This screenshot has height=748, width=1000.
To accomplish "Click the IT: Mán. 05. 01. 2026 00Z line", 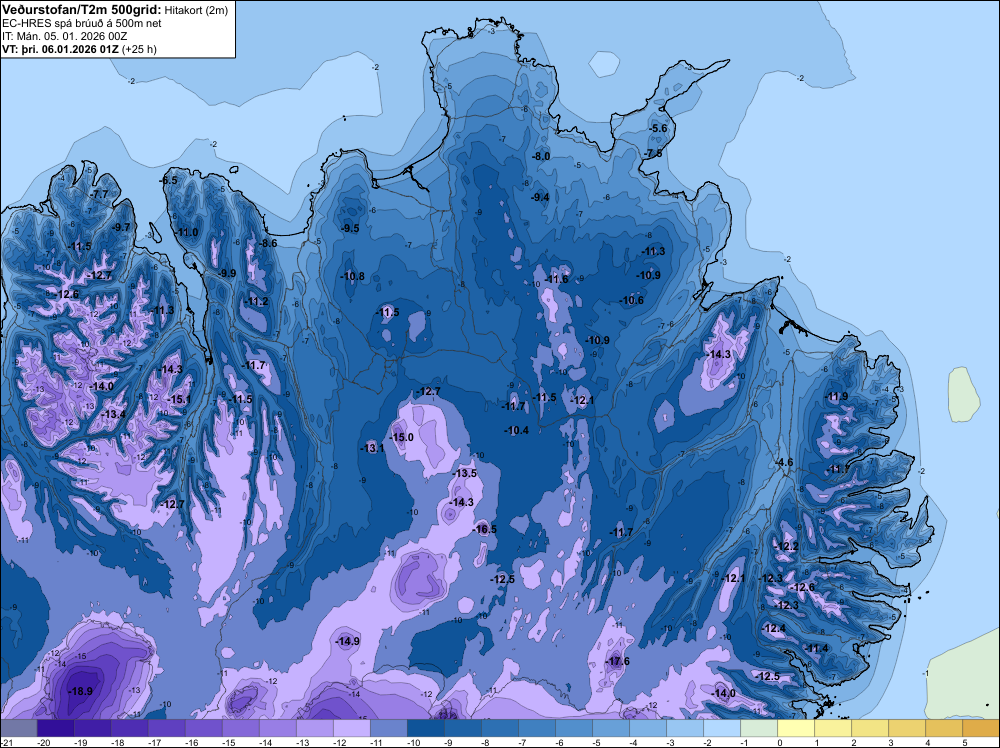I will [x=64, y=36].
